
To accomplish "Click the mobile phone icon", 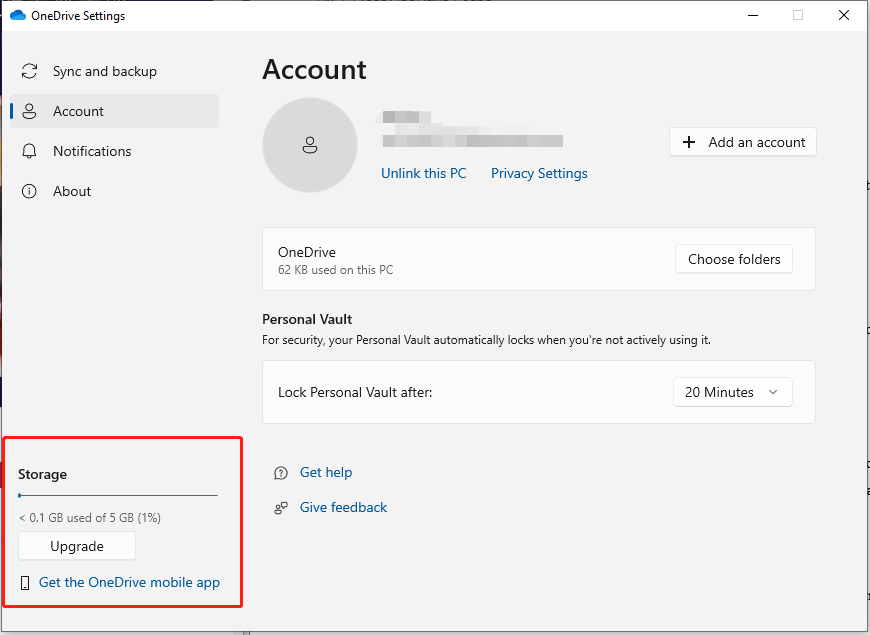I will pyautogui.click(x=25, y=583).
